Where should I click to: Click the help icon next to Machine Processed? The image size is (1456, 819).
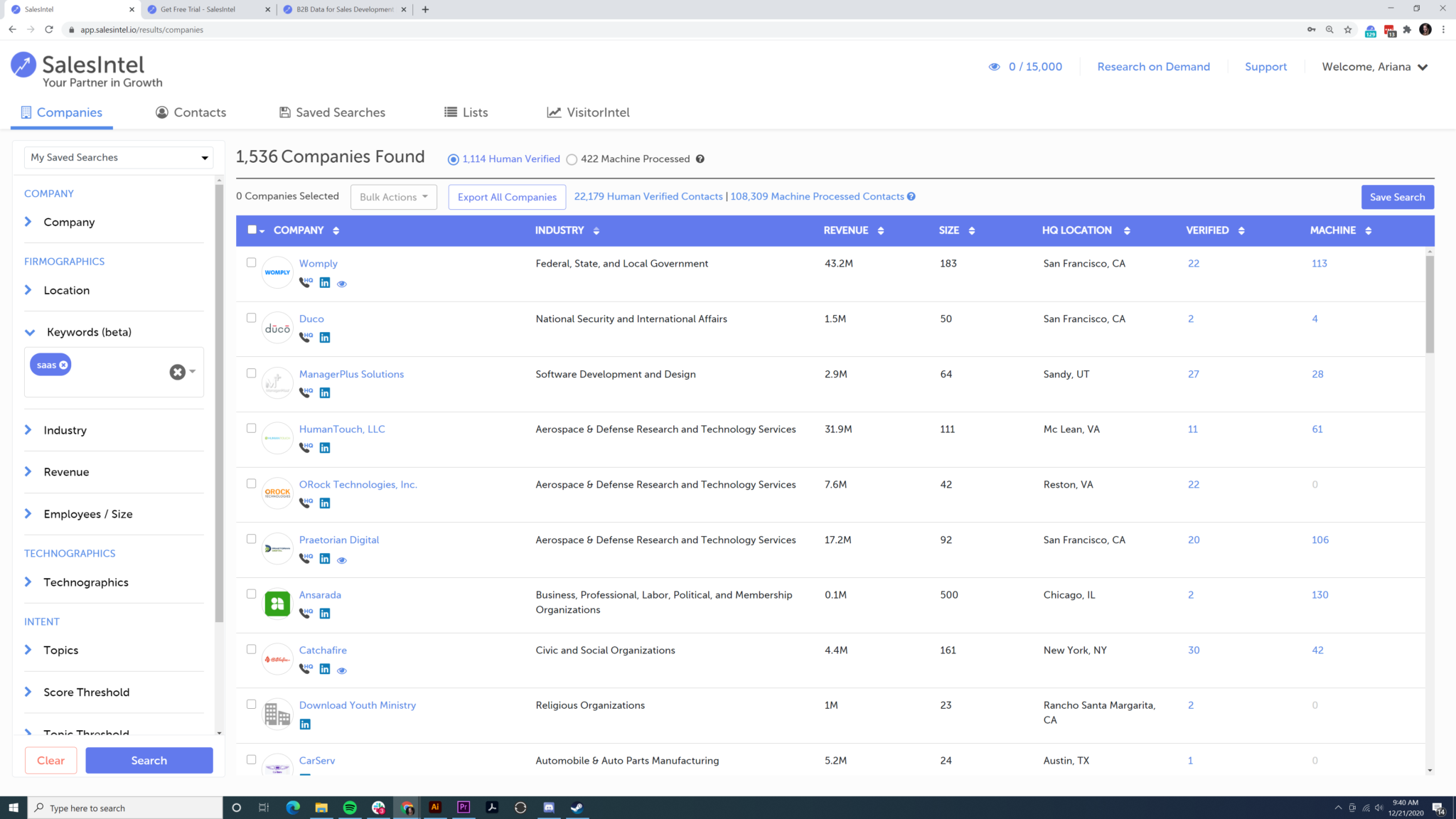(x=700, y=159)
